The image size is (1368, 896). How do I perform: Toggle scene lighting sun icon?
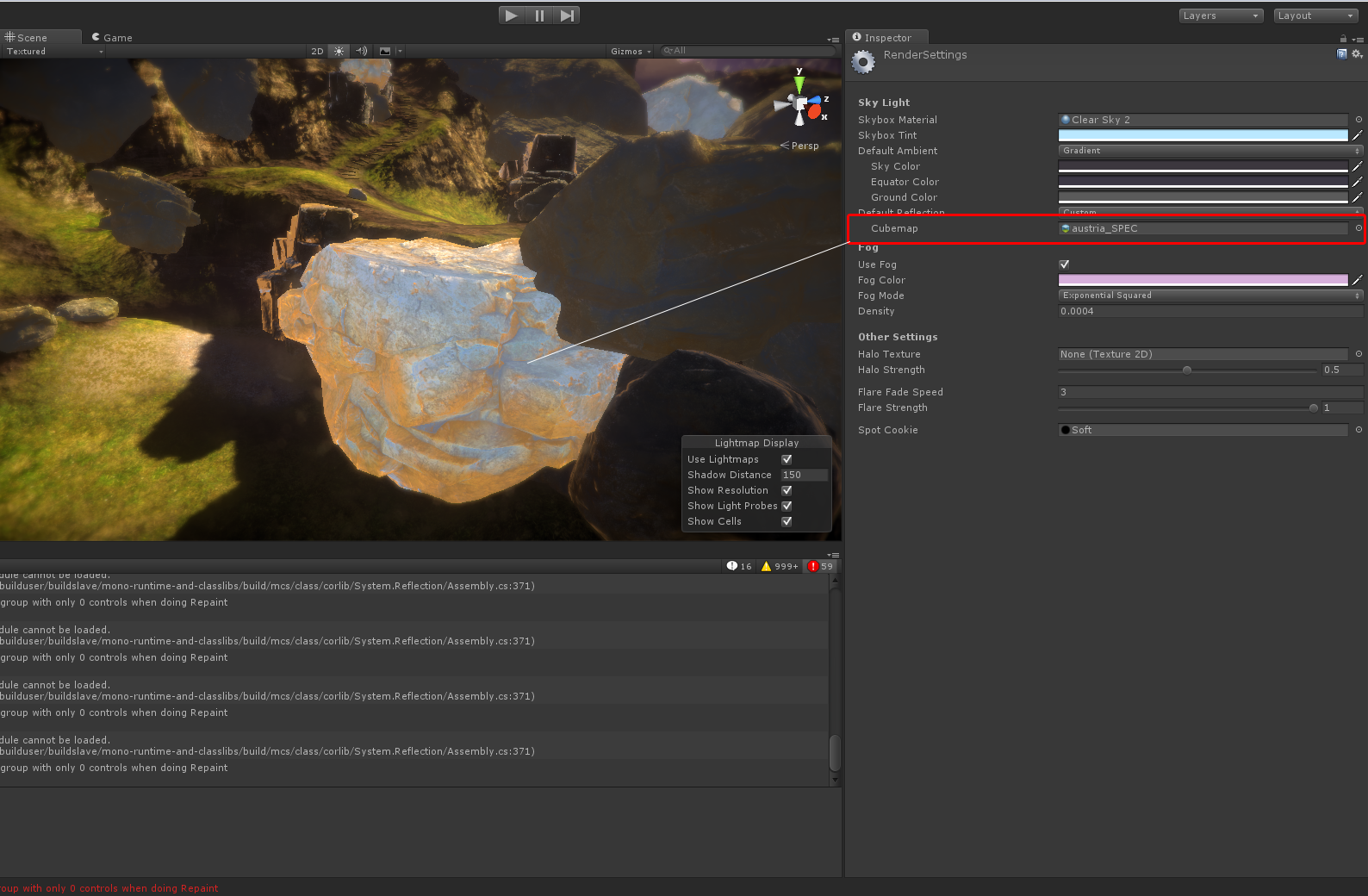339,52
